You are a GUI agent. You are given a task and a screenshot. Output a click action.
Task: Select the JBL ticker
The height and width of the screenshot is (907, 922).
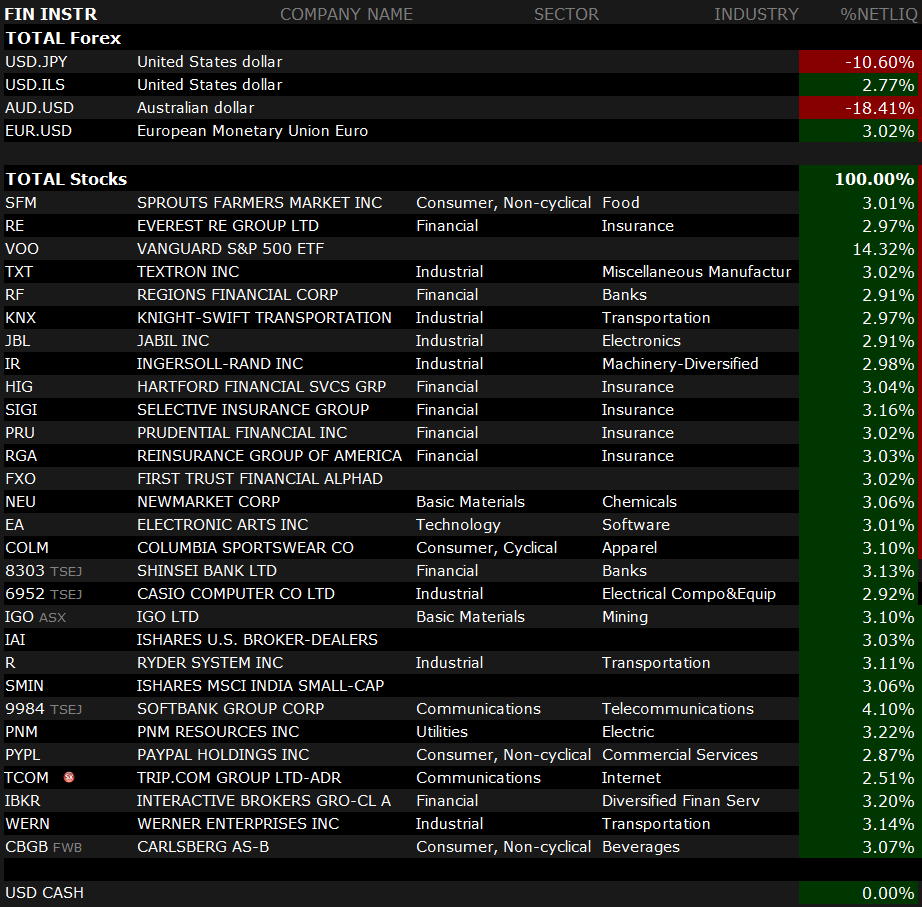(18, 341)
